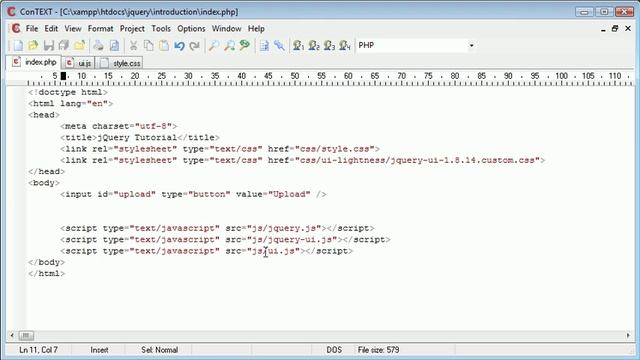This screenshot has width=640, height=360.
Task: Open the View menu
Action: [x=73, y=29]
